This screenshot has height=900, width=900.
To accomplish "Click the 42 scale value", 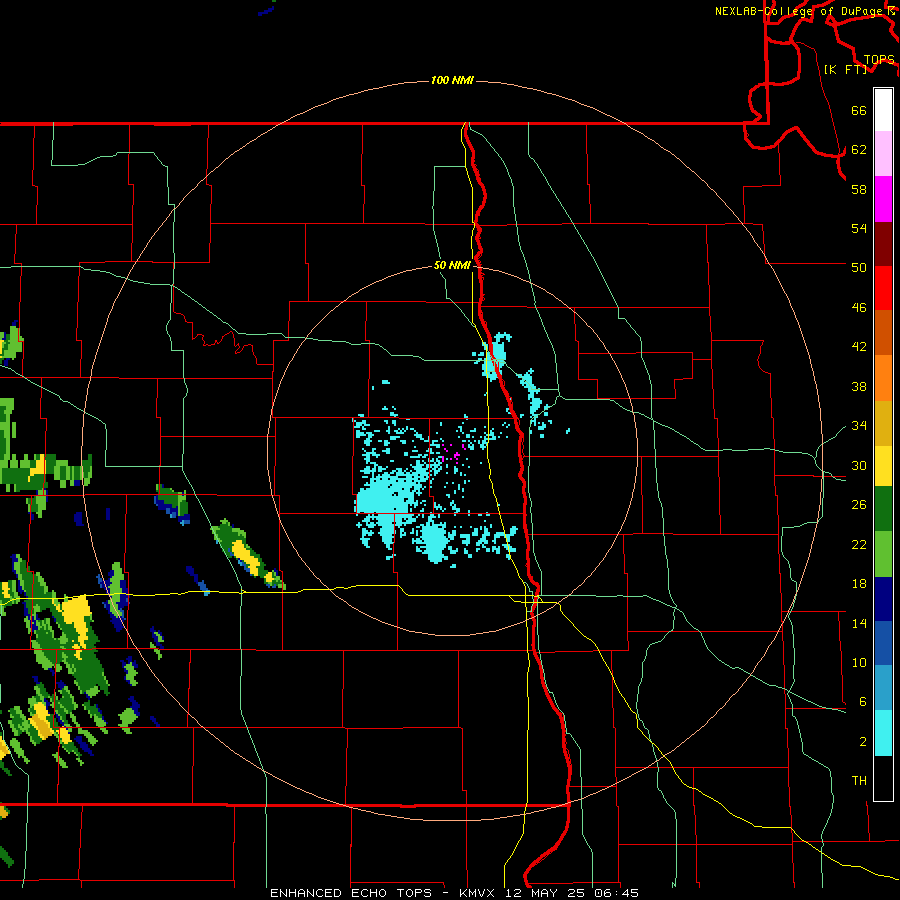I will click(x=859, y=347).
